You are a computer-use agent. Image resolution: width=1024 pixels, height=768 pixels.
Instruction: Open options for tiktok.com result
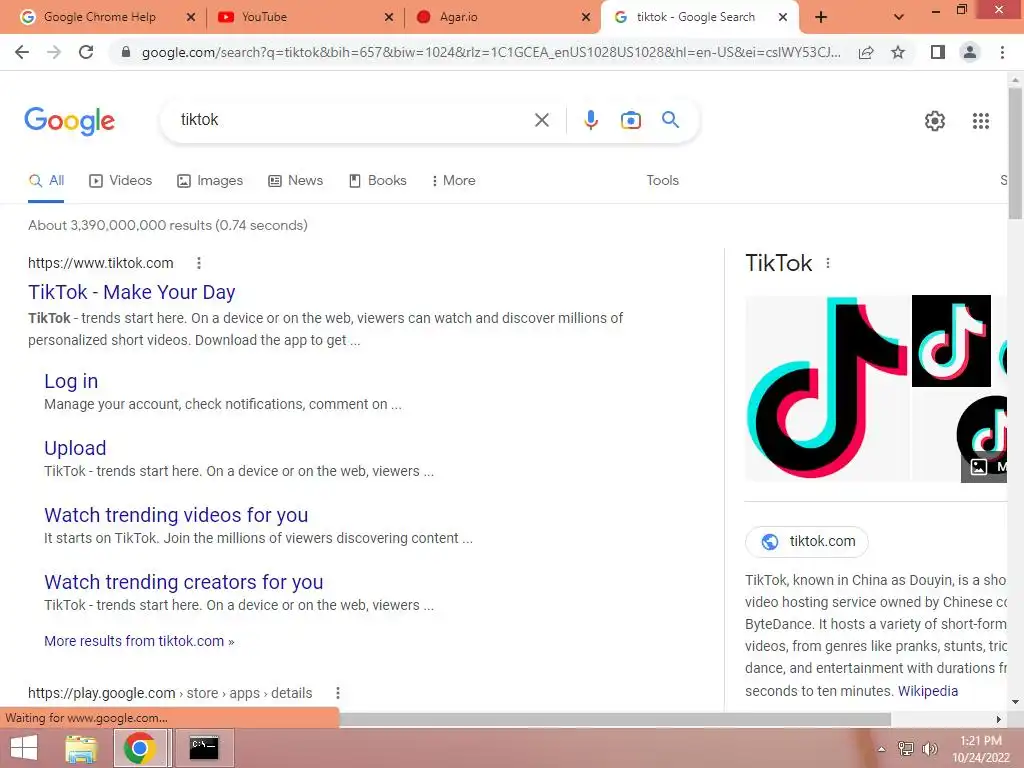(199, 263)
